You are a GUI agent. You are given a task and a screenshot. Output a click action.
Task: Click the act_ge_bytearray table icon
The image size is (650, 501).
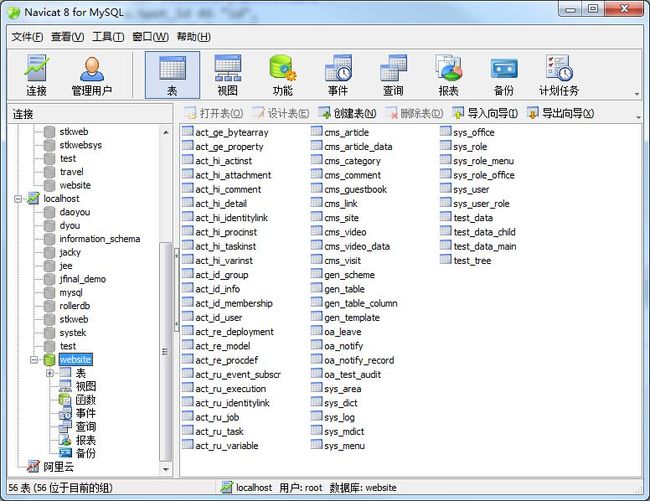[x=188, y=131]
